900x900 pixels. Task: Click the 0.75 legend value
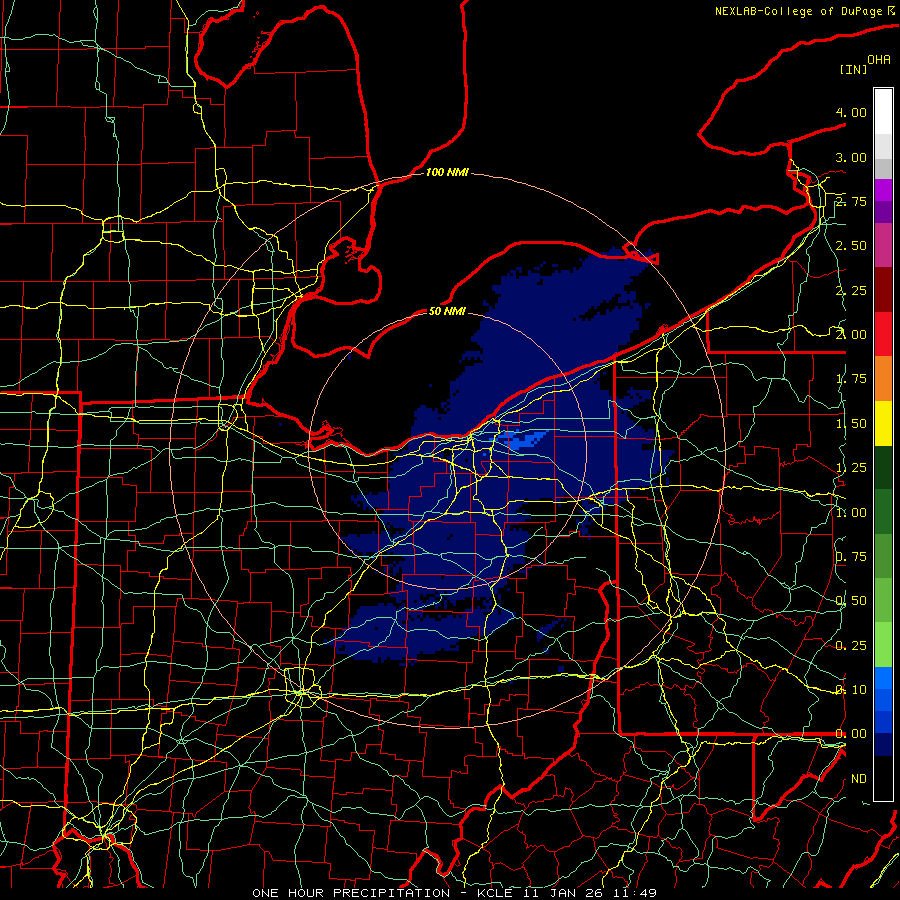(851, 557)
